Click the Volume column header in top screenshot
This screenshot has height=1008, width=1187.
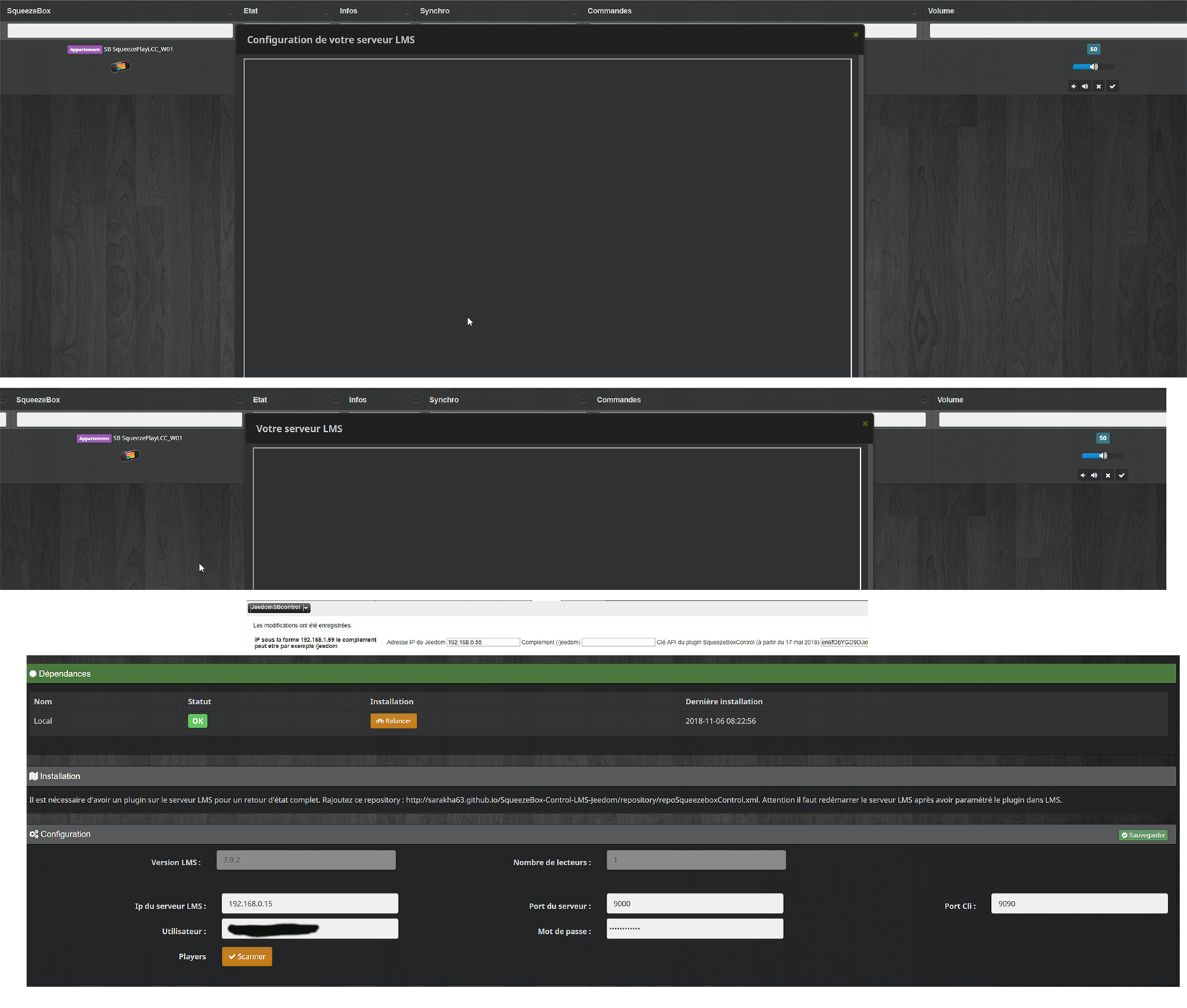941,11
